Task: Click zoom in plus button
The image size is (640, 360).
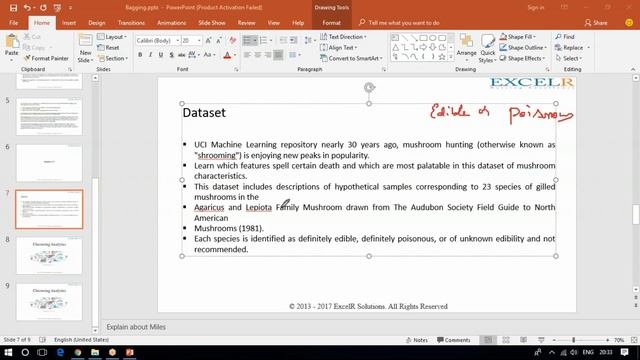Action: click(607, 340)
